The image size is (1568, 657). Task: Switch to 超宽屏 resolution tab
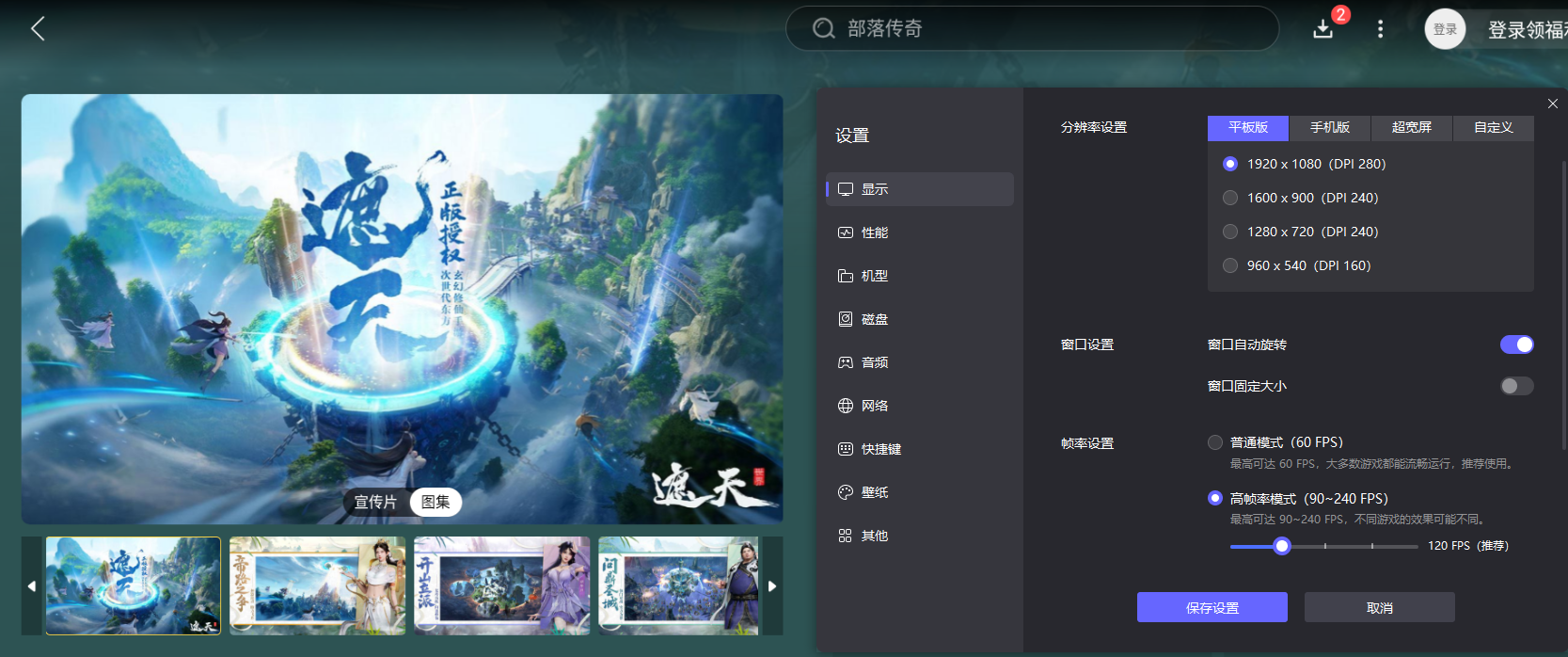pyautogui.click(x=1412, y=128)
